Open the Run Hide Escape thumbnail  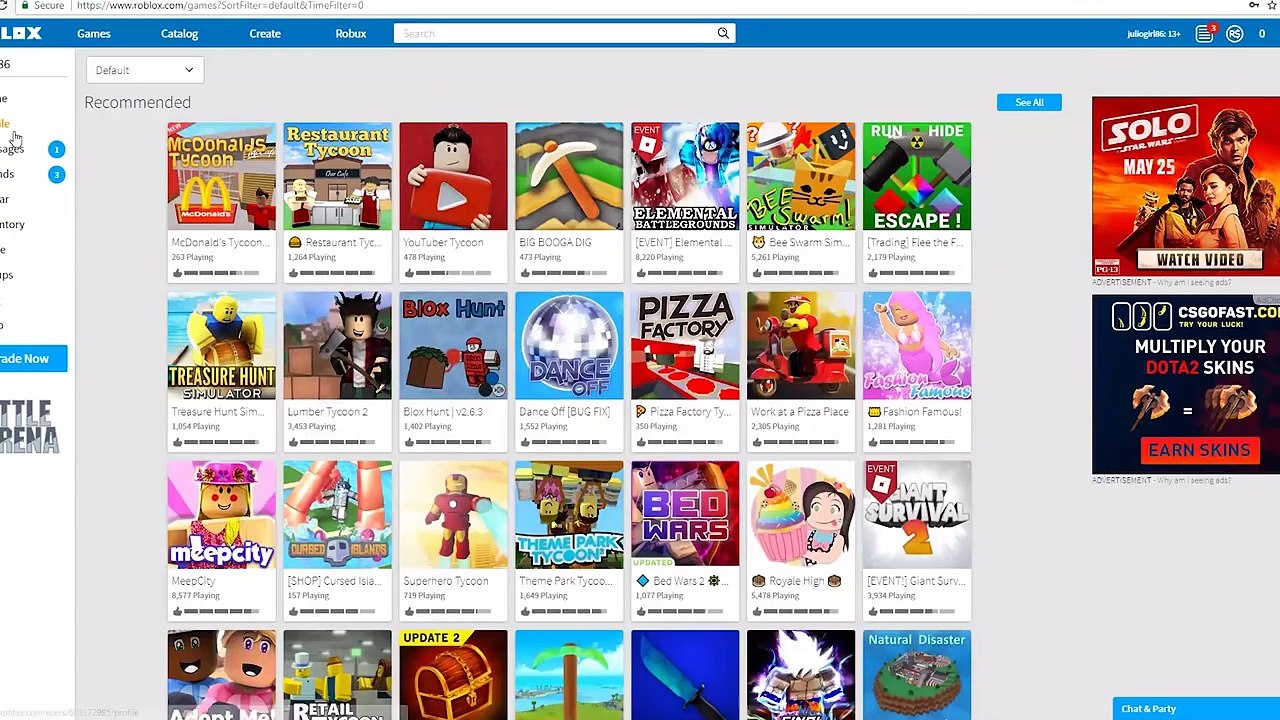pyautogui.click(x=917, y=176)
